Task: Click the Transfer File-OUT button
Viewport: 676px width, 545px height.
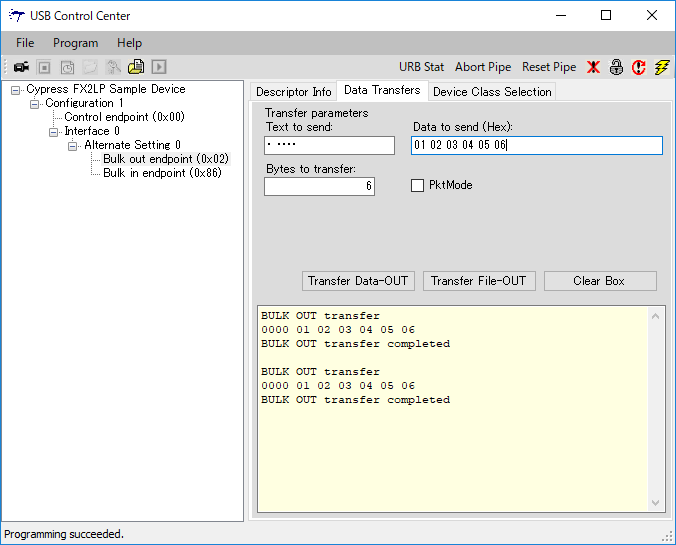Action: 479,281
